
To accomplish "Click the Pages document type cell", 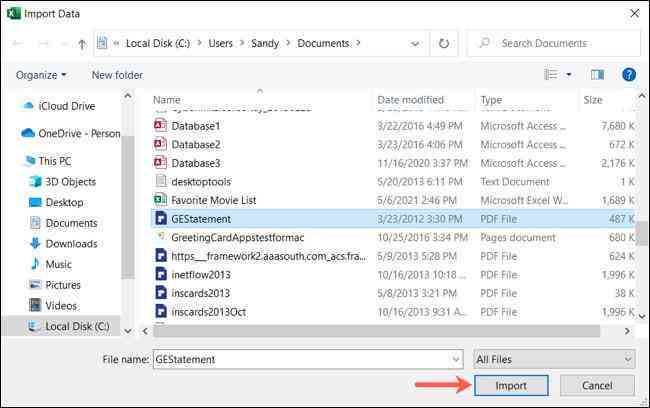I will 518,238.
